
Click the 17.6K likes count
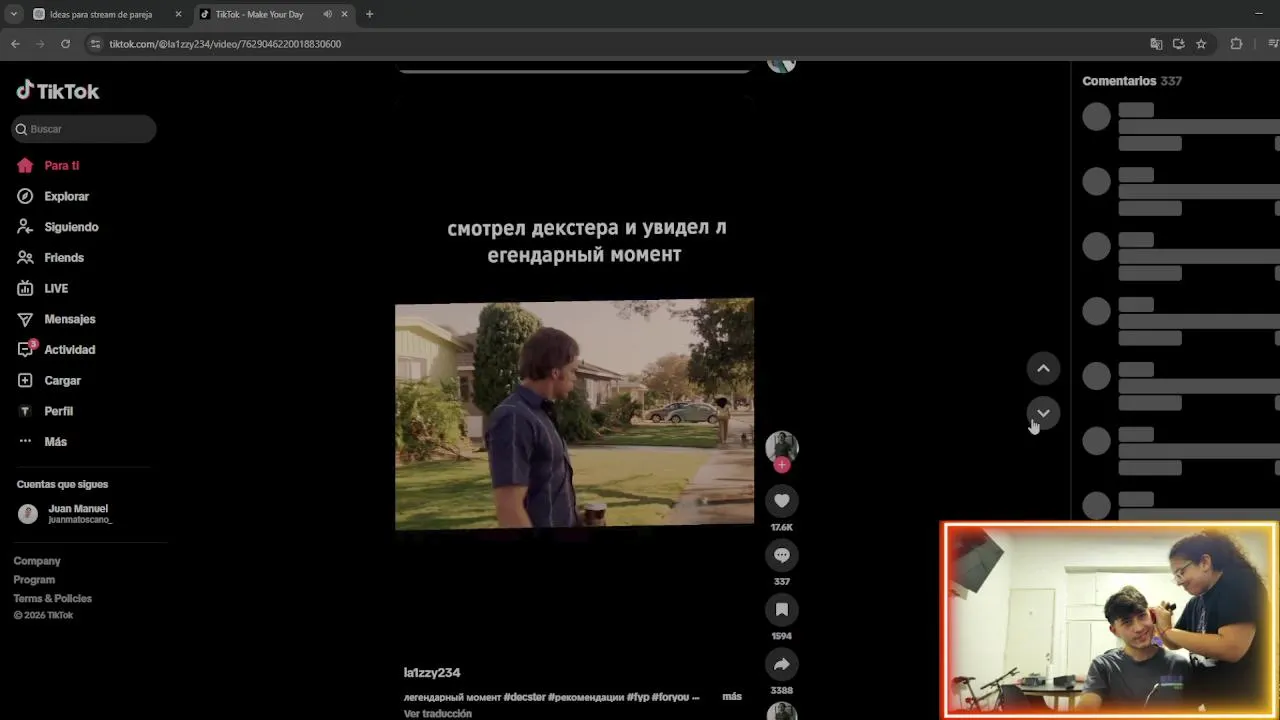(782, 527)
